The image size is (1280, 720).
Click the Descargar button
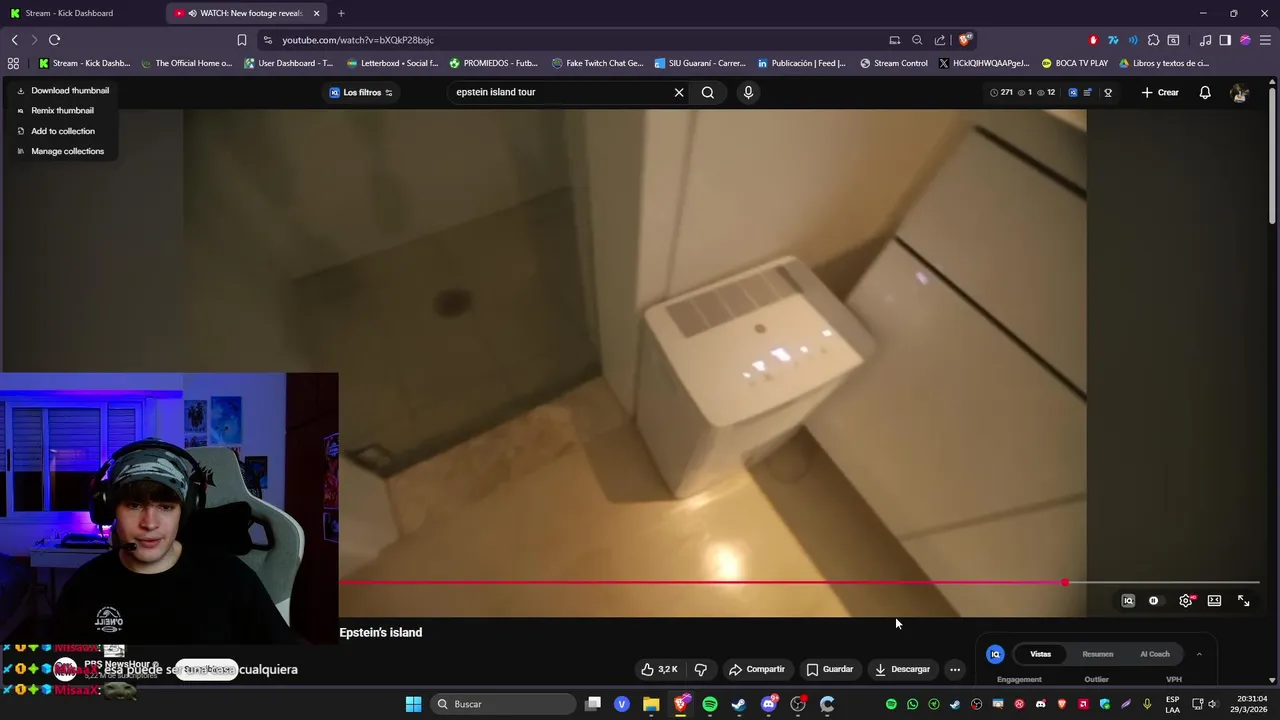[902, 669]
